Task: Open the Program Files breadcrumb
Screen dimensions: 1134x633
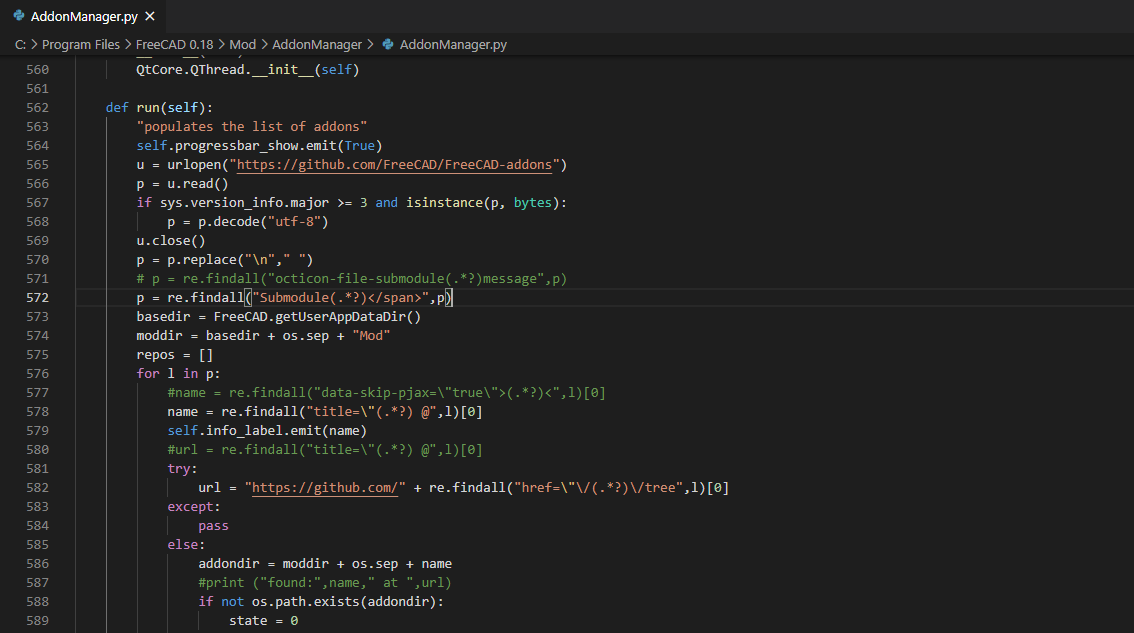Action: coord(81,44)
